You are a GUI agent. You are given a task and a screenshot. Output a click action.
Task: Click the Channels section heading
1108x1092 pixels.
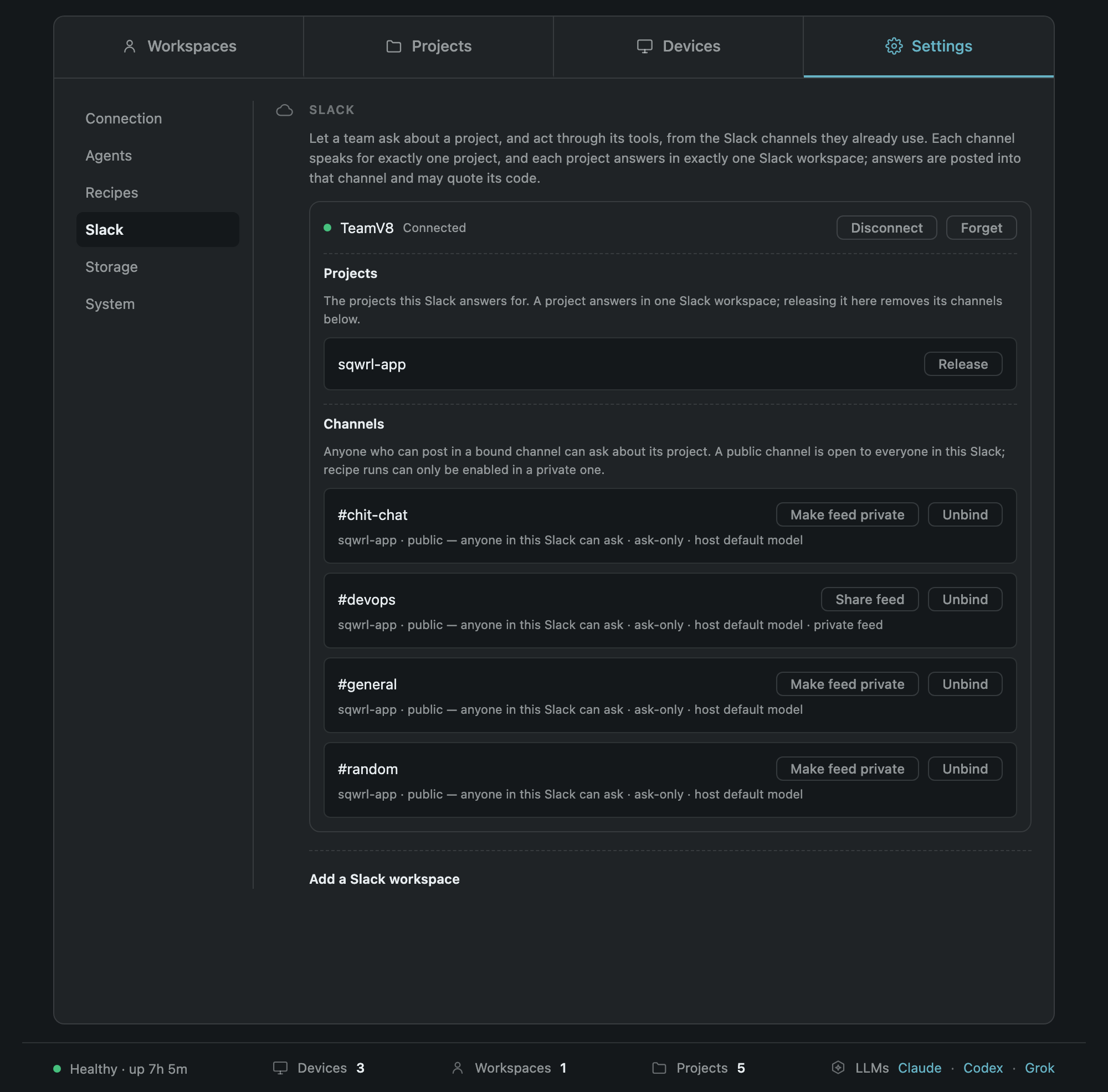[x=354, y=424]
